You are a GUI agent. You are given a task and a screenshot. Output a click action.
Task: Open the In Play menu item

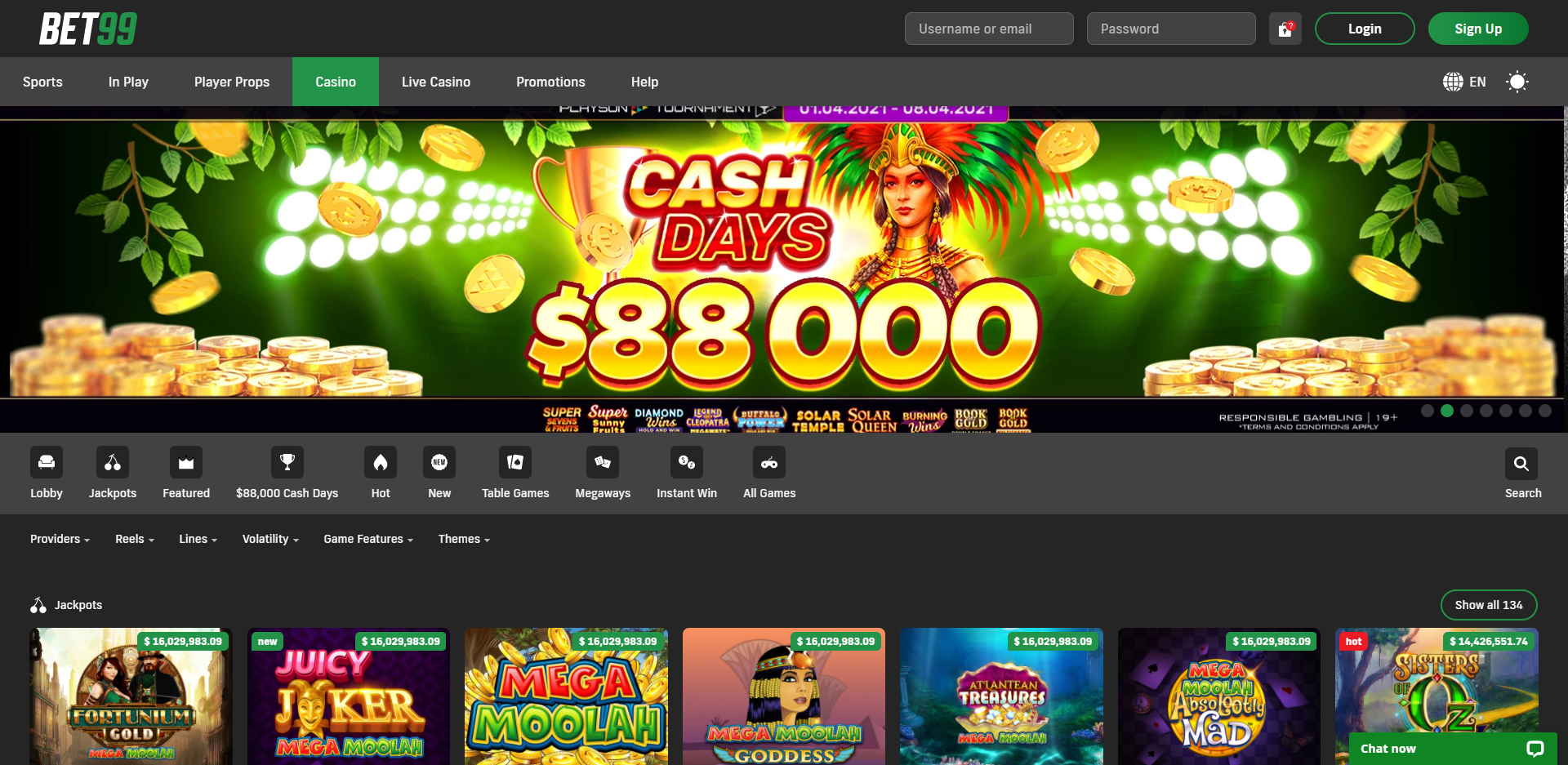(128, 82)
